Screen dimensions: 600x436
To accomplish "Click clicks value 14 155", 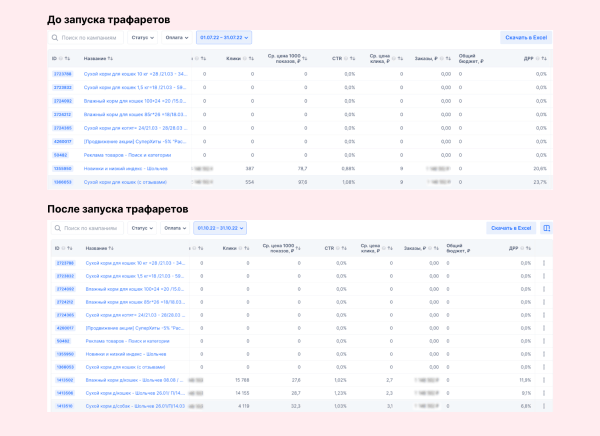I will point(242,393).
